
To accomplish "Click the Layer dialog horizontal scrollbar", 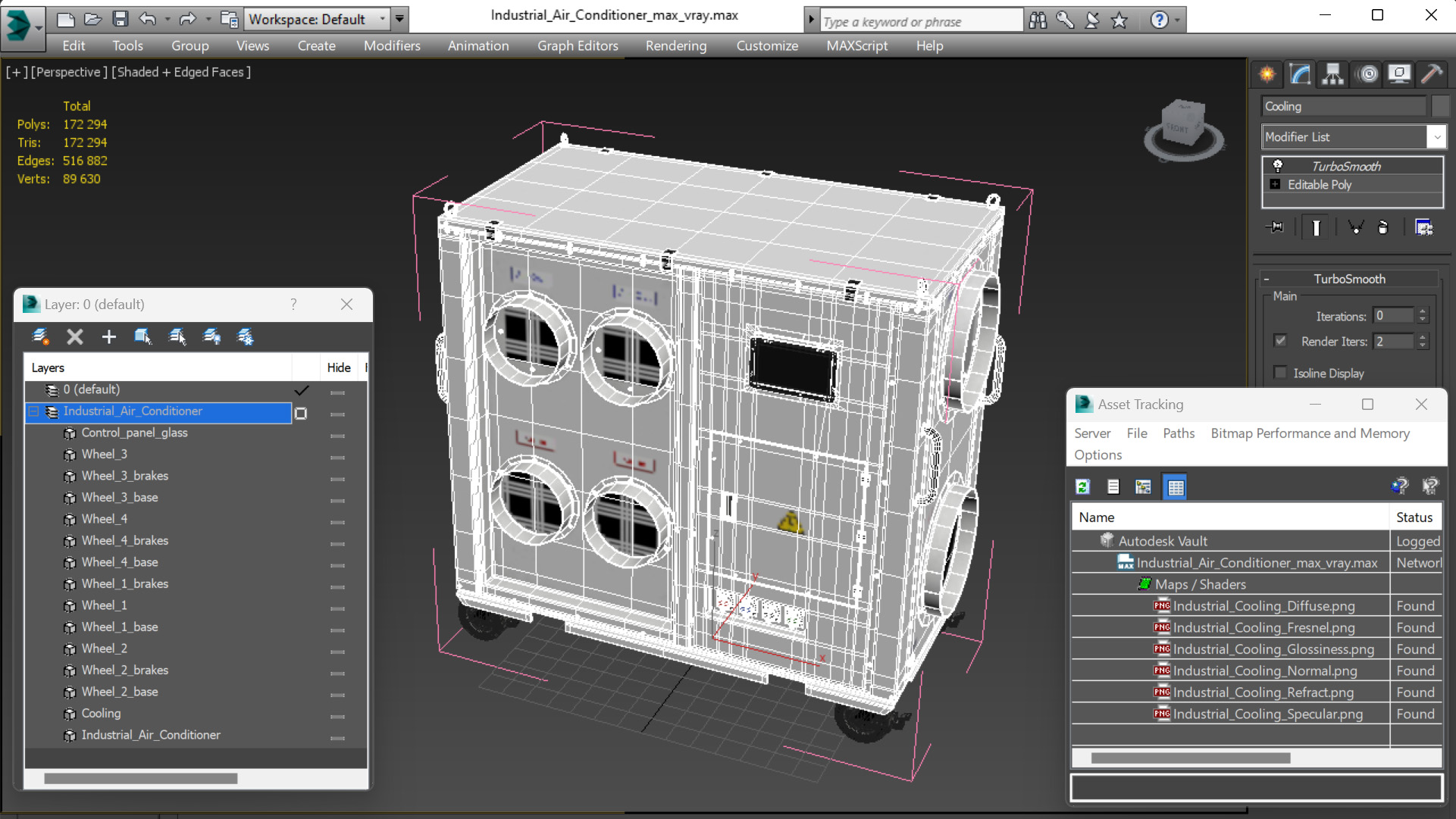I will pyautogui.click(x=140, y=778).
